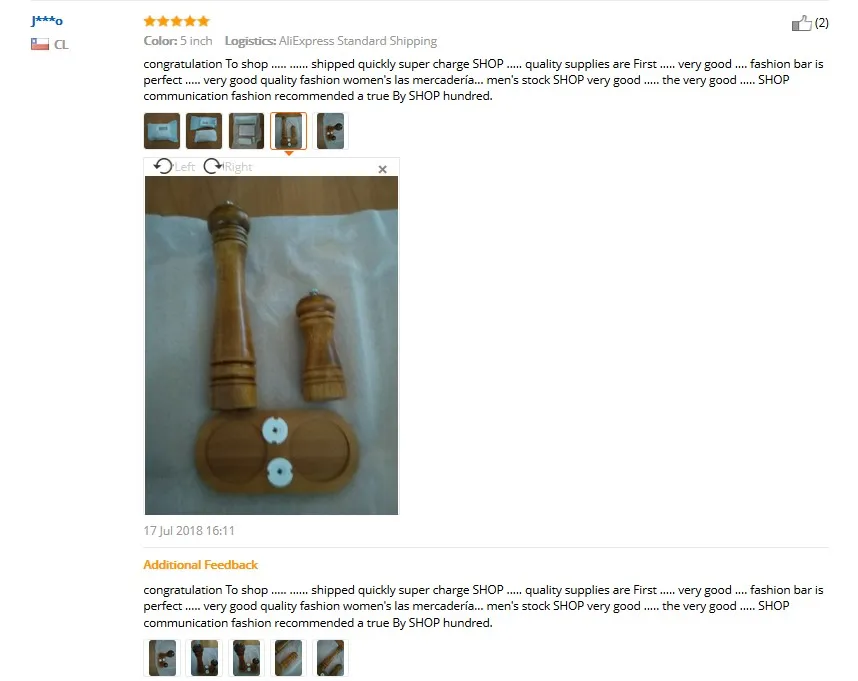Open the third review photo thumbnail

point(246,131)
